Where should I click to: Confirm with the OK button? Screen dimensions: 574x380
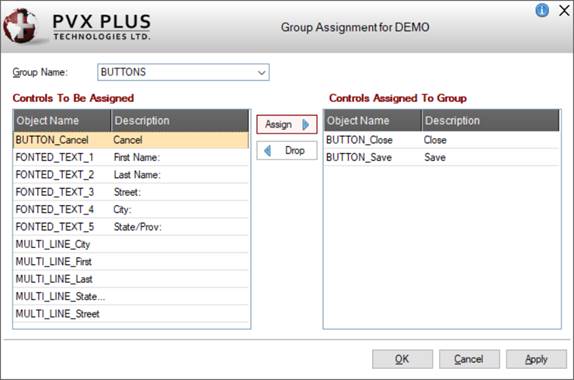(x=402, y=359)
